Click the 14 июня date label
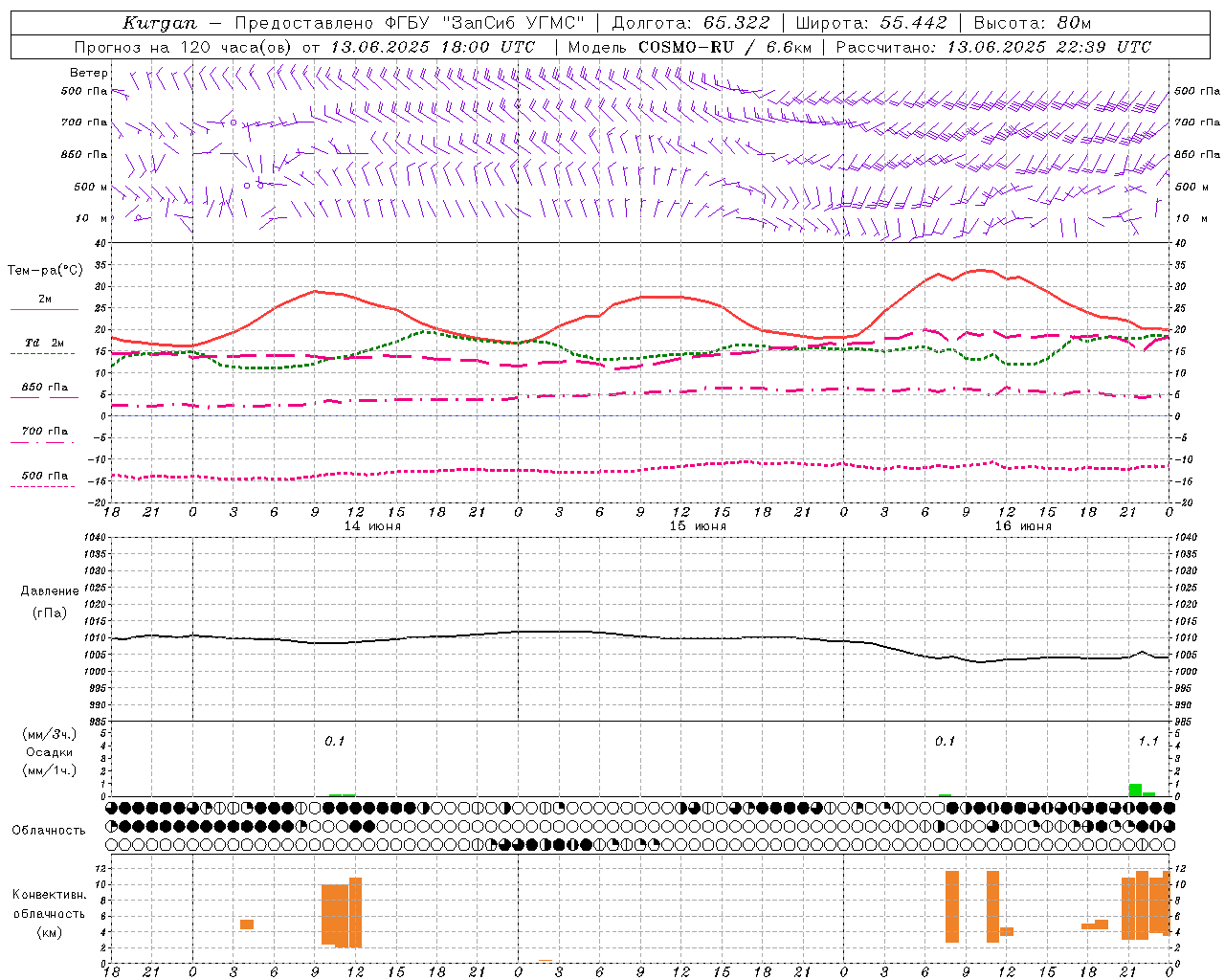Image resolution: width=1225 pixels, height=980 pixels. [372, 526]
